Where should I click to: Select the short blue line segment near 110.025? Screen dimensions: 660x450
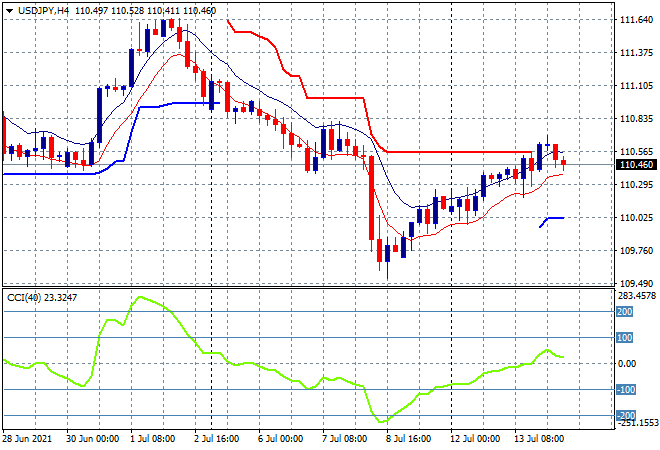553,218
